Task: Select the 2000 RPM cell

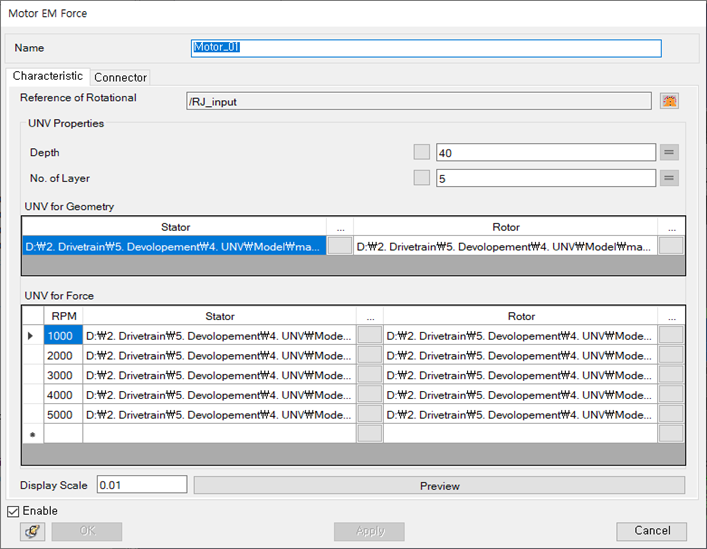Action: (x=63, y=355)
